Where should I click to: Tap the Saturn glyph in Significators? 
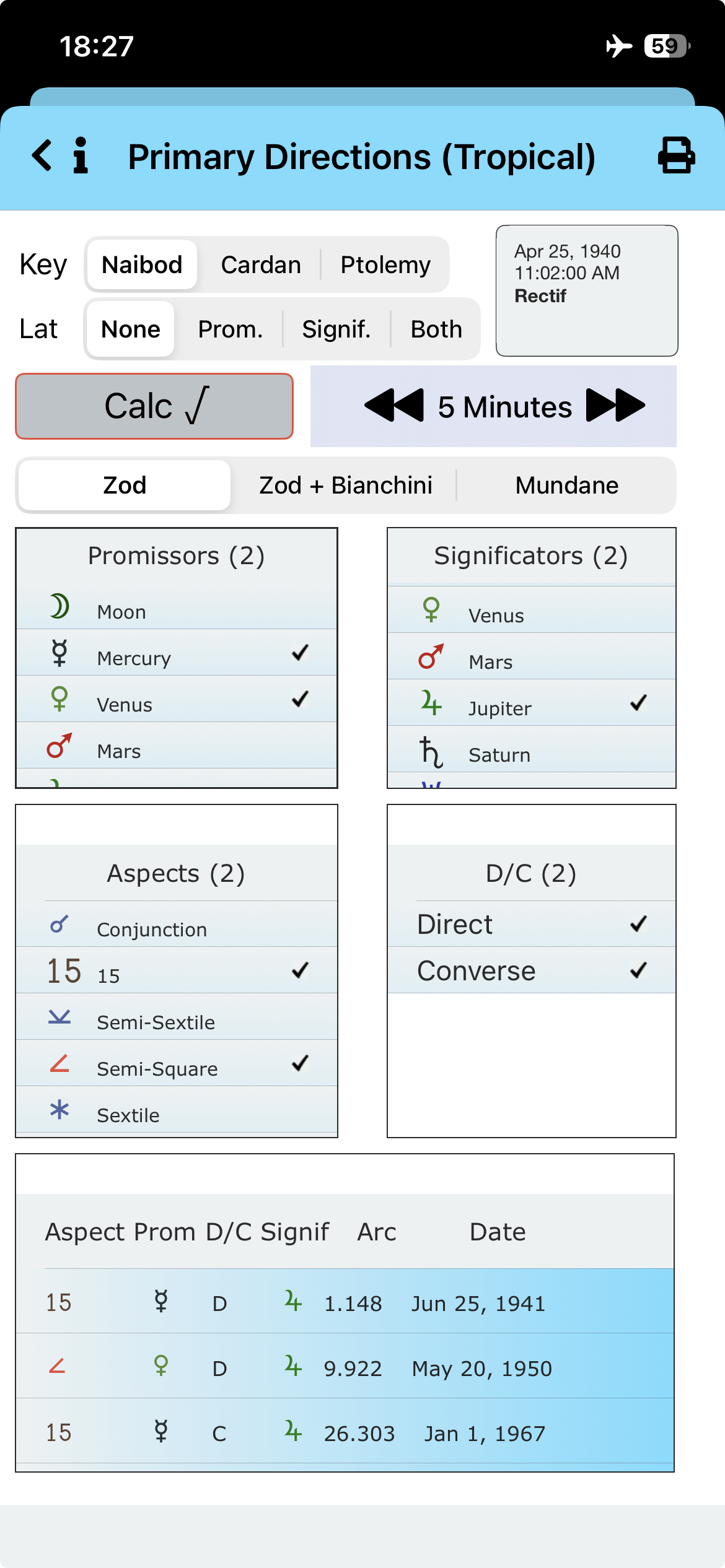(431, 751)
